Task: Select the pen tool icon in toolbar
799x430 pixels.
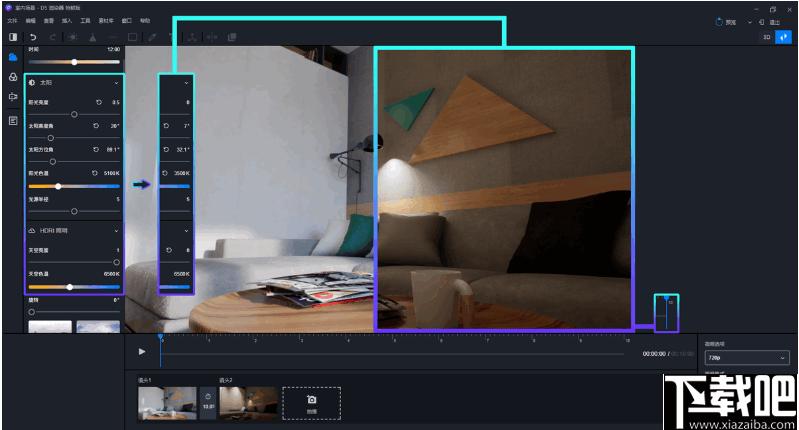Action: tap(152, 37)
